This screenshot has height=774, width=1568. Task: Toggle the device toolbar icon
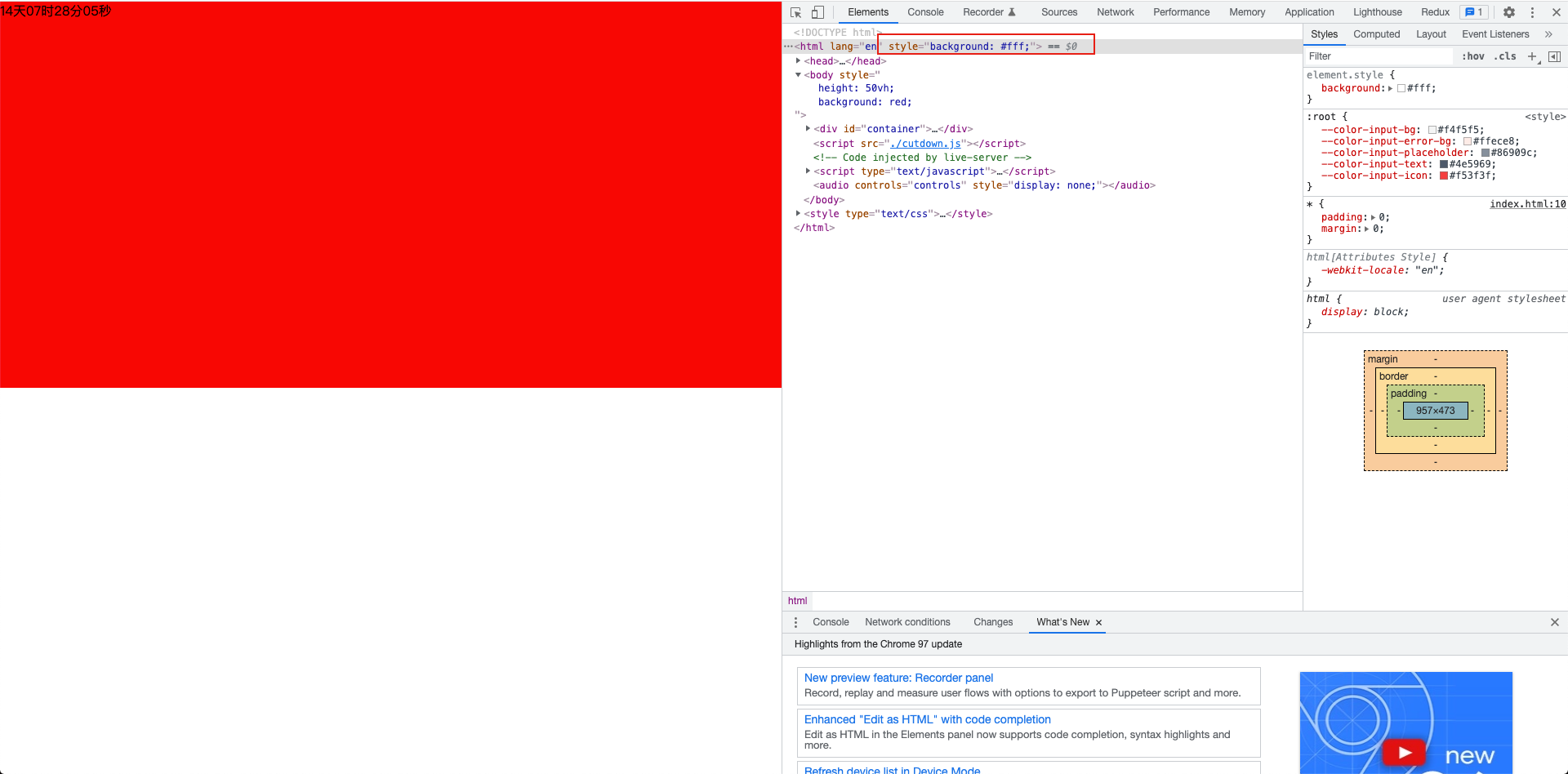[x=817, y=12]
